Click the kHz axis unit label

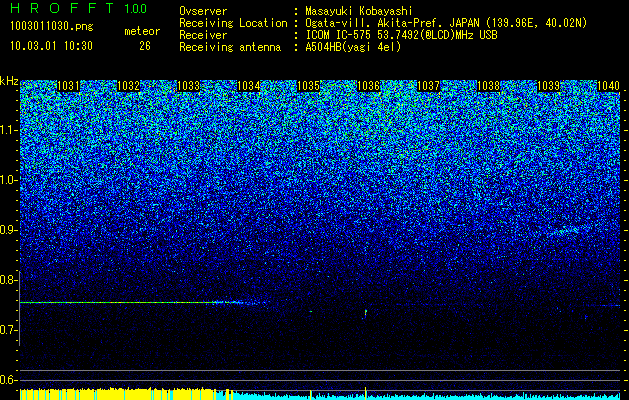point(9,81)
